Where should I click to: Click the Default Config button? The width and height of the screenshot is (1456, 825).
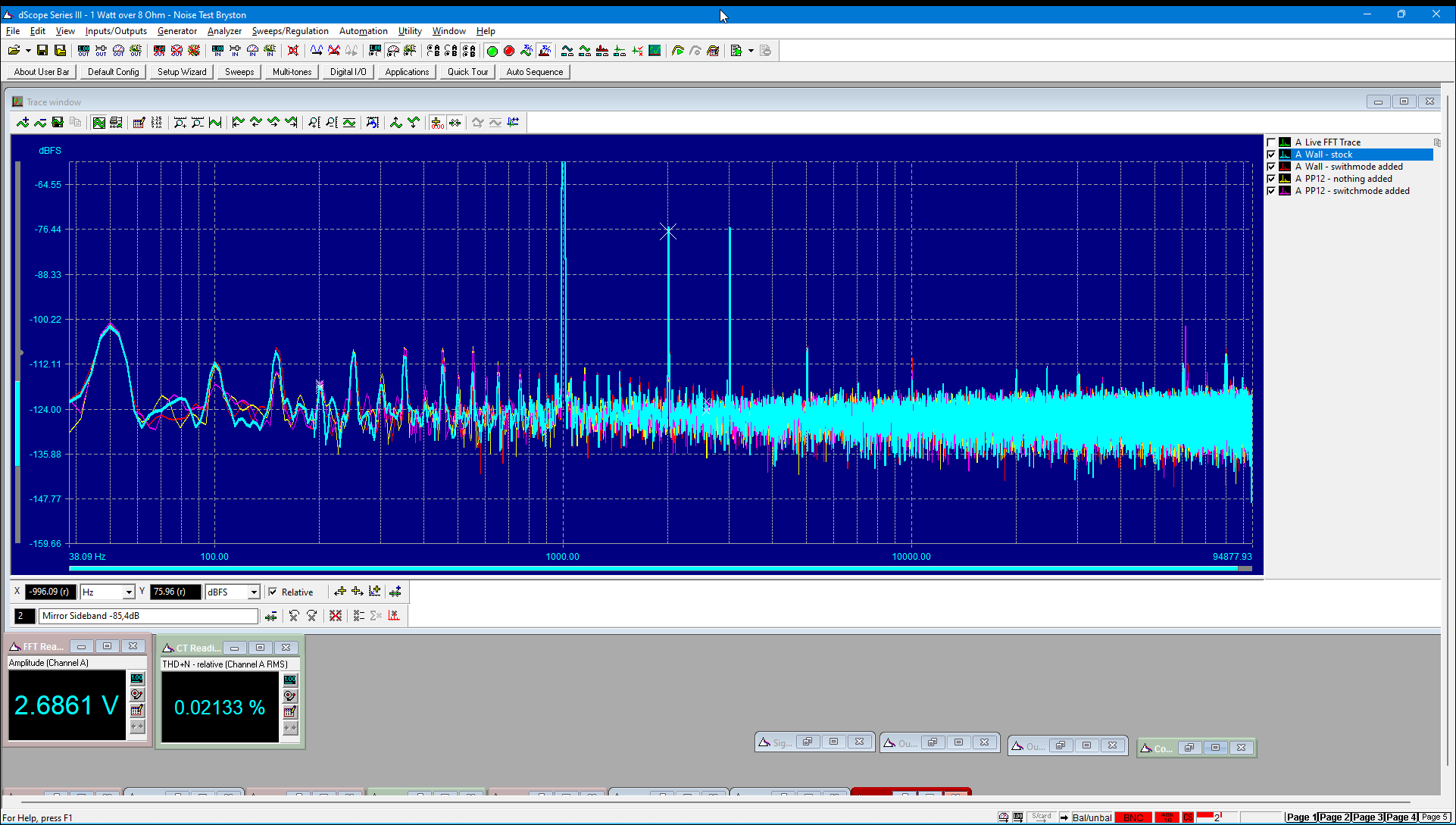[114, 72]
